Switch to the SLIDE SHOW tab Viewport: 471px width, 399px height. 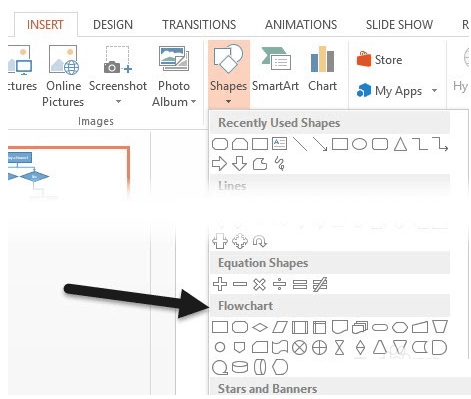coord(399,25)
